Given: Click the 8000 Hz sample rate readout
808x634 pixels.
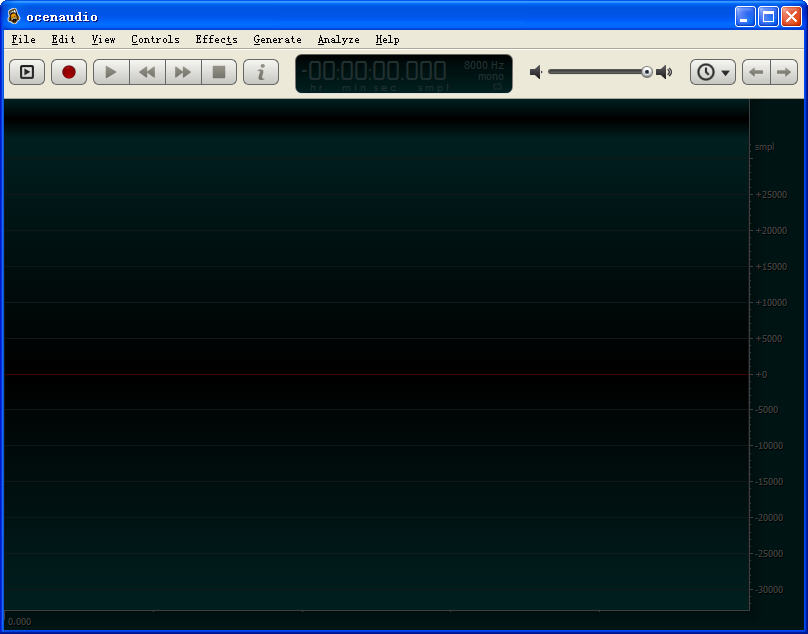Looking at the screenshot, I should (x=483, y=65).
